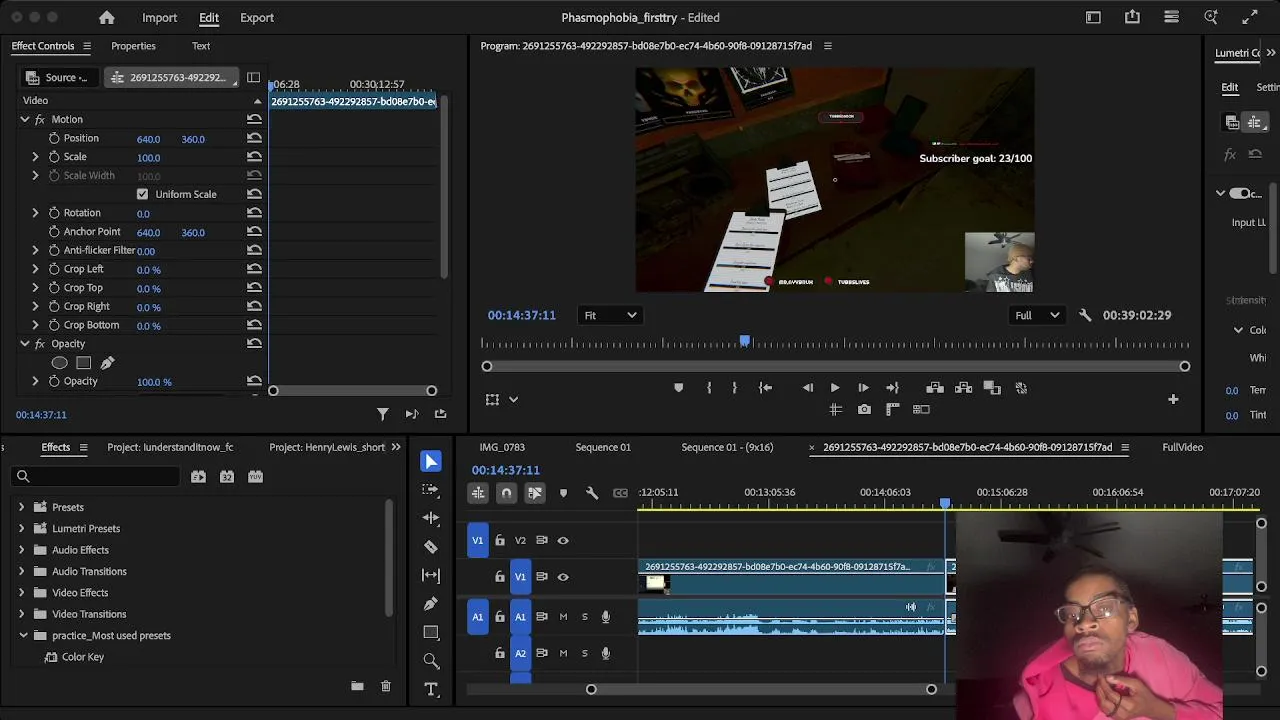The image size is (1280, 720).
Task: Delete custom item in Effects panel
Action: coord(386,686)
